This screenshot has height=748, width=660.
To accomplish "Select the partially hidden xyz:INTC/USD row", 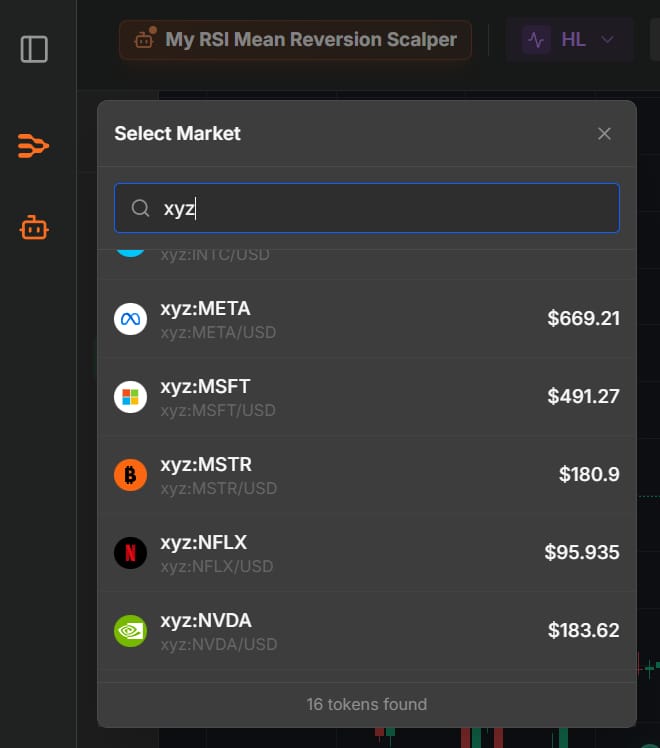I will [366, 258].
